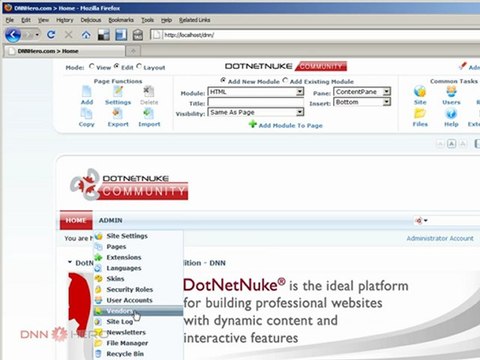The image size is (480, 360).
Task: Choose the Add Existing Module option
Action: 285,80
